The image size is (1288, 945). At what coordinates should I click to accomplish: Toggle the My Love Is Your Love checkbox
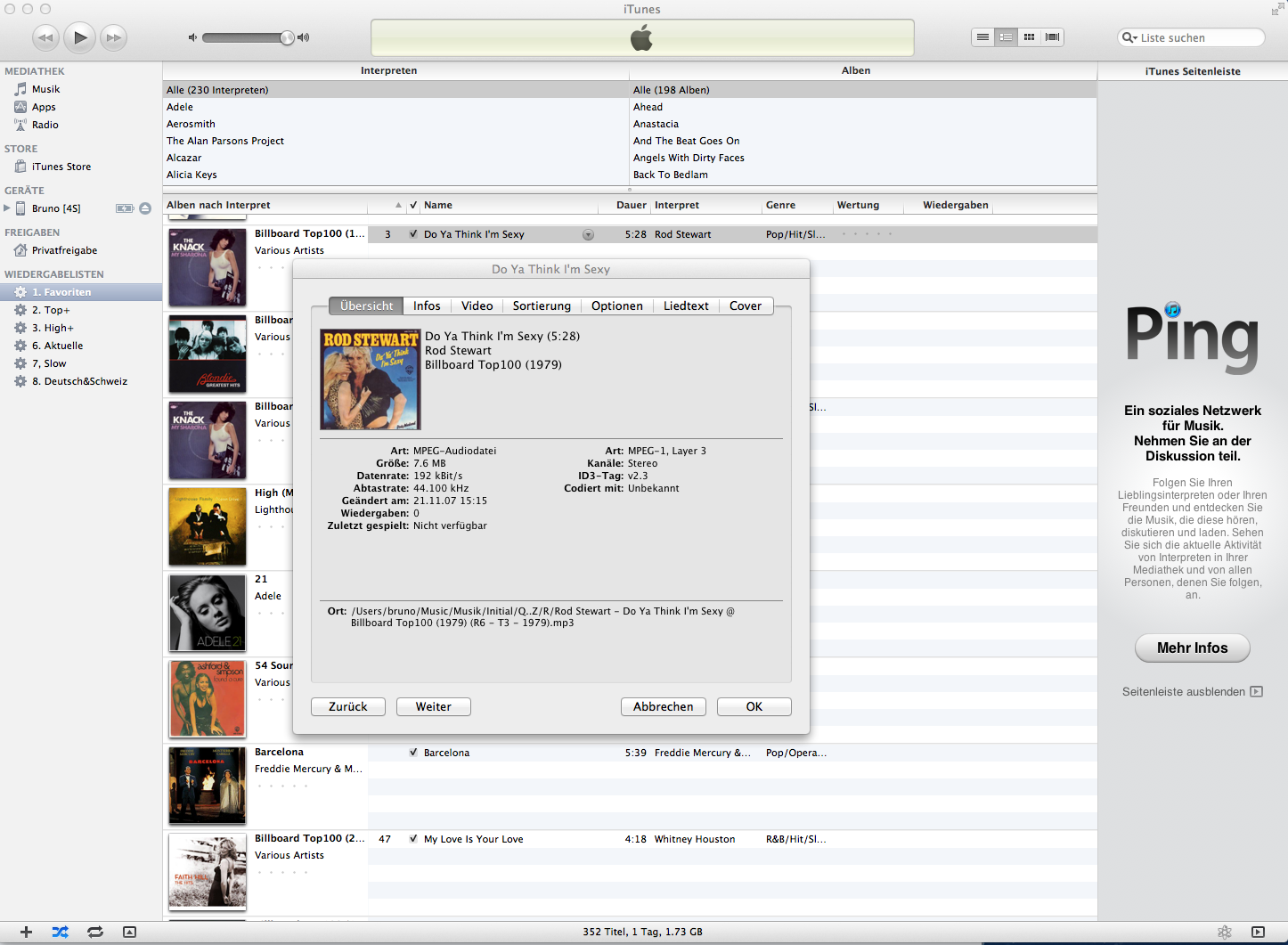pos(413,839)
